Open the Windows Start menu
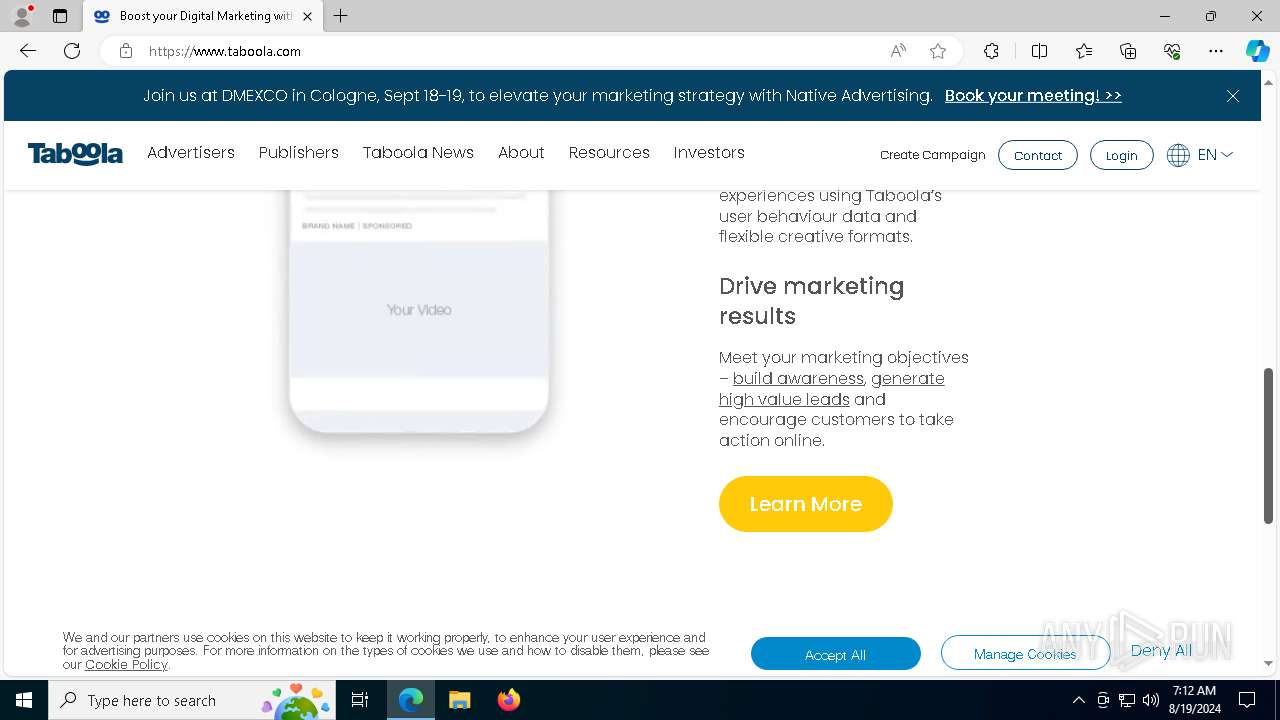 24,700
